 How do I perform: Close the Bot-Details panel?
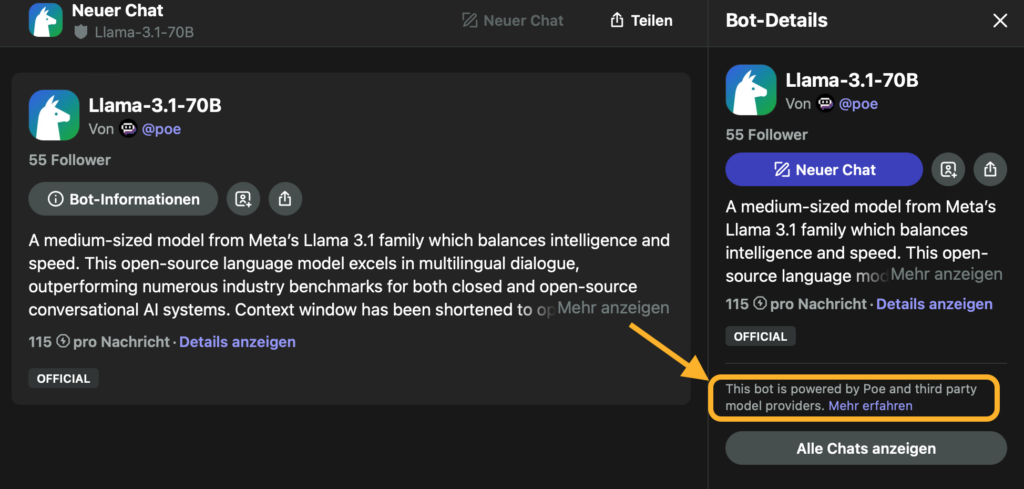(1000, 21)
